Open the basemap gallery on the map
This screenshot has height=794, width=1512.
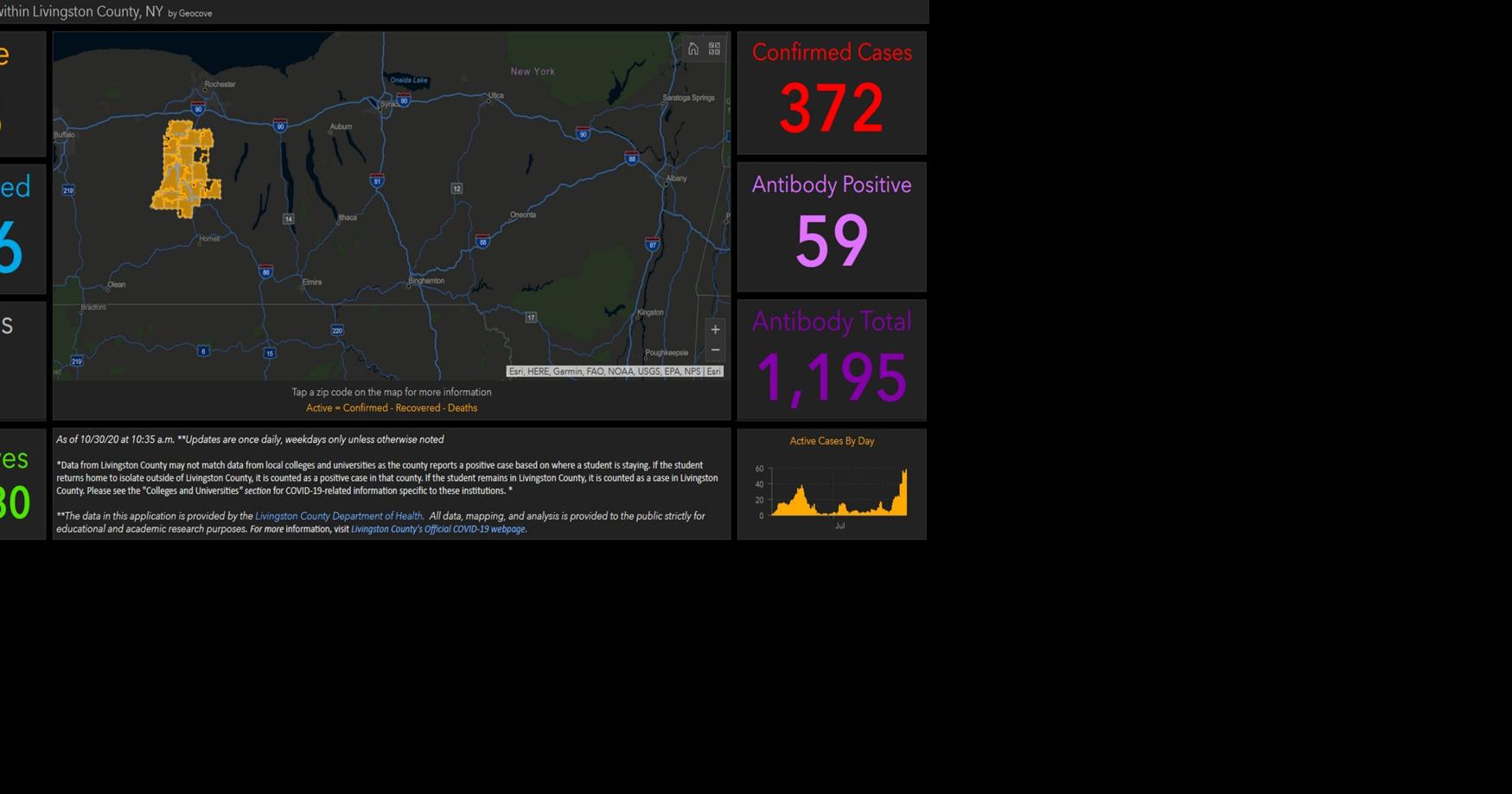click(714, 48)
